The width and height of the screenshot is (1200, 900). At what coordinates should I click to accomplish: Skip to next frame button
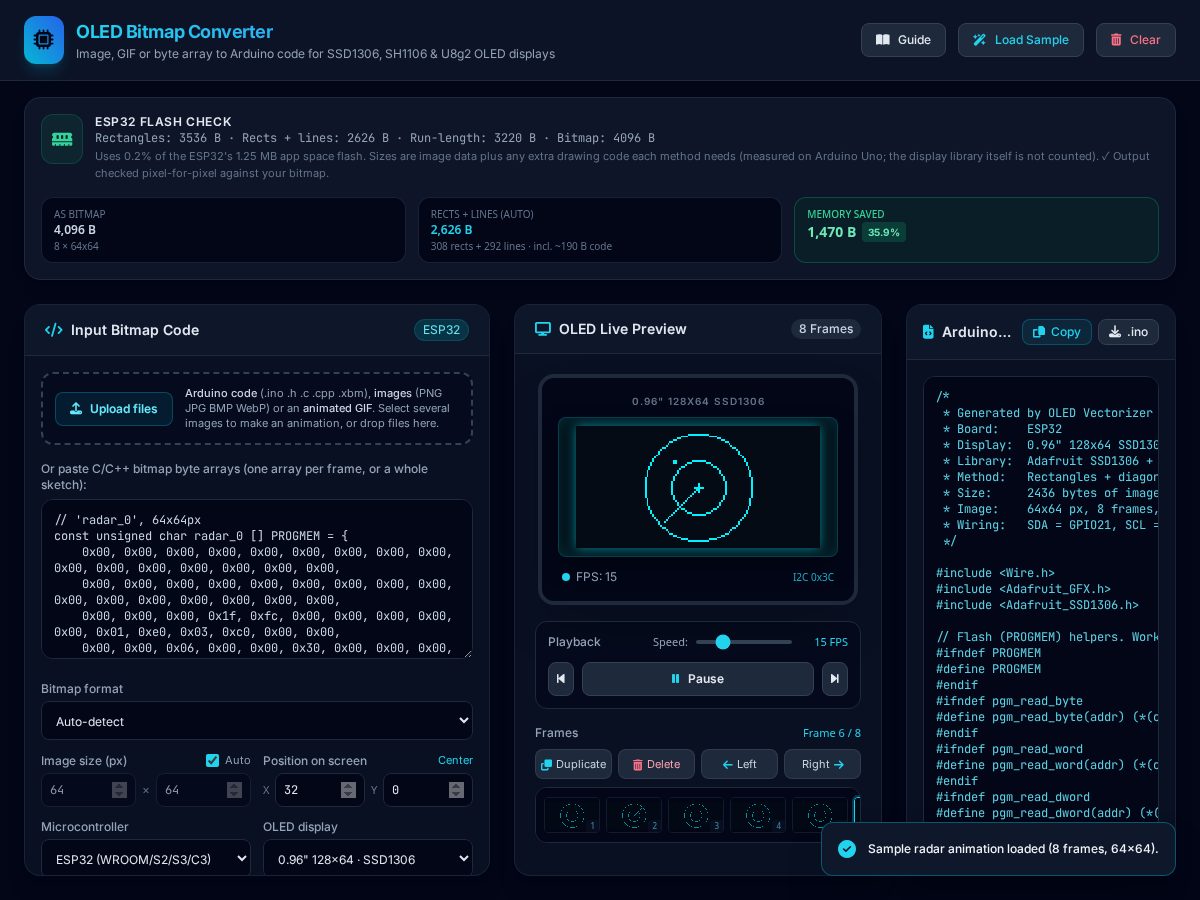[835, 679]
